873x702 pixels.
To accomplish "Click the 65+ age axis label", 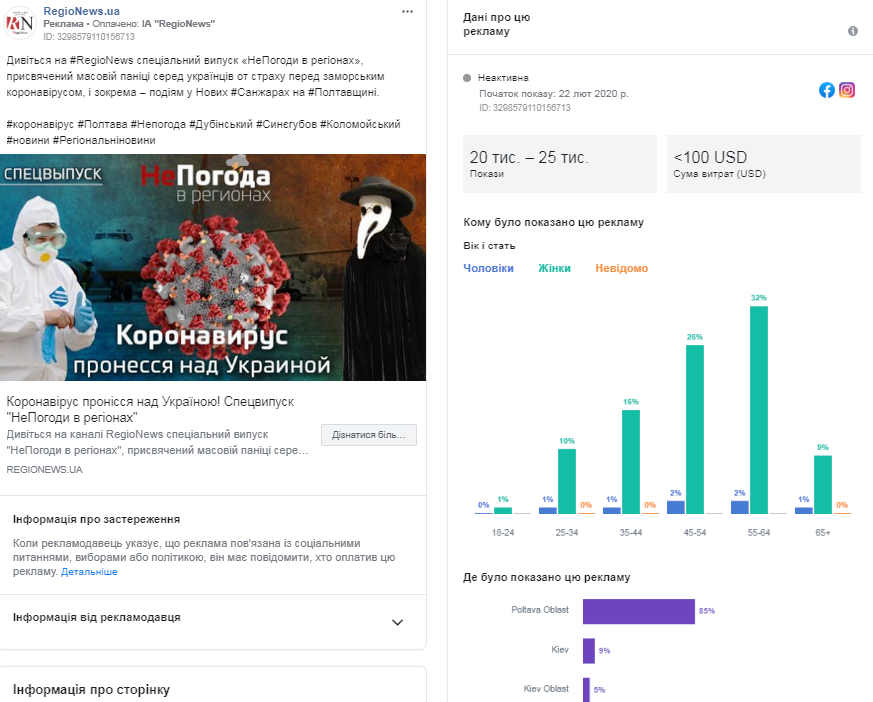I will 822,533.
